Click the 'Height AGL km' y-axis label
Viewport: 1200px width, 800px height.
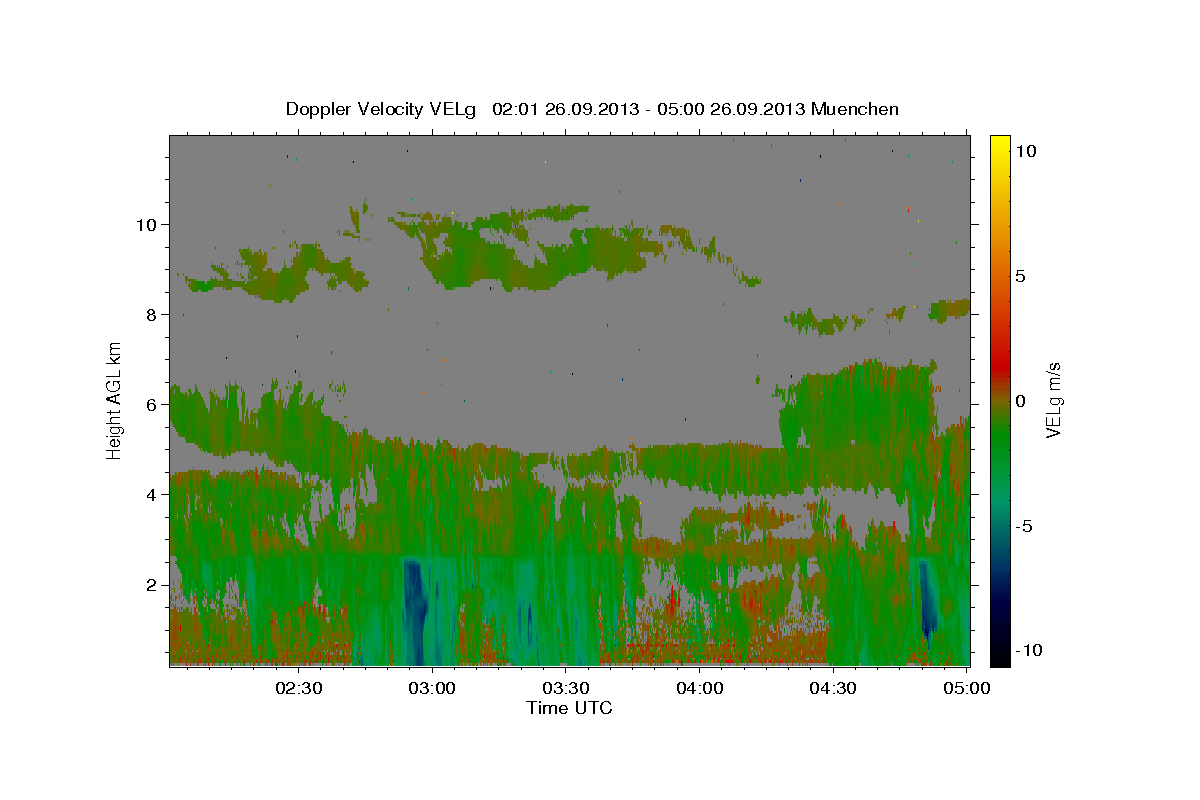pos(115,400)
